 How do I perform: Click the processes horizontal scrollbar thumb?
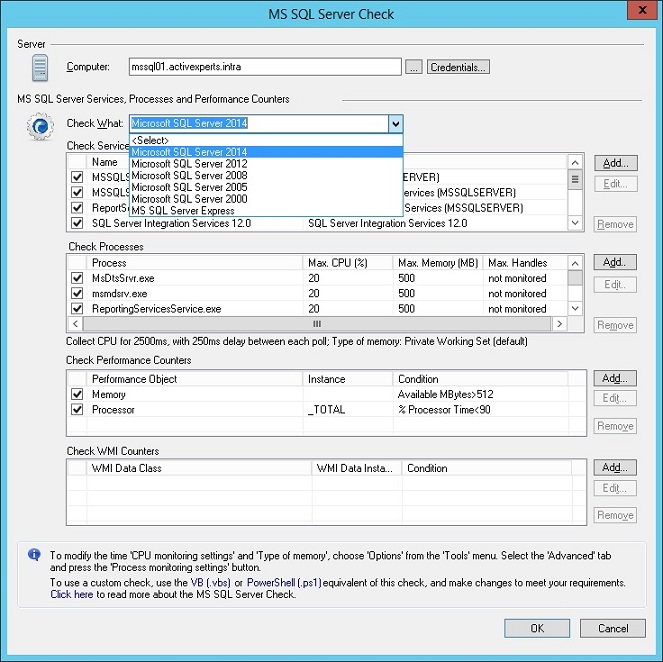(317, 324)
